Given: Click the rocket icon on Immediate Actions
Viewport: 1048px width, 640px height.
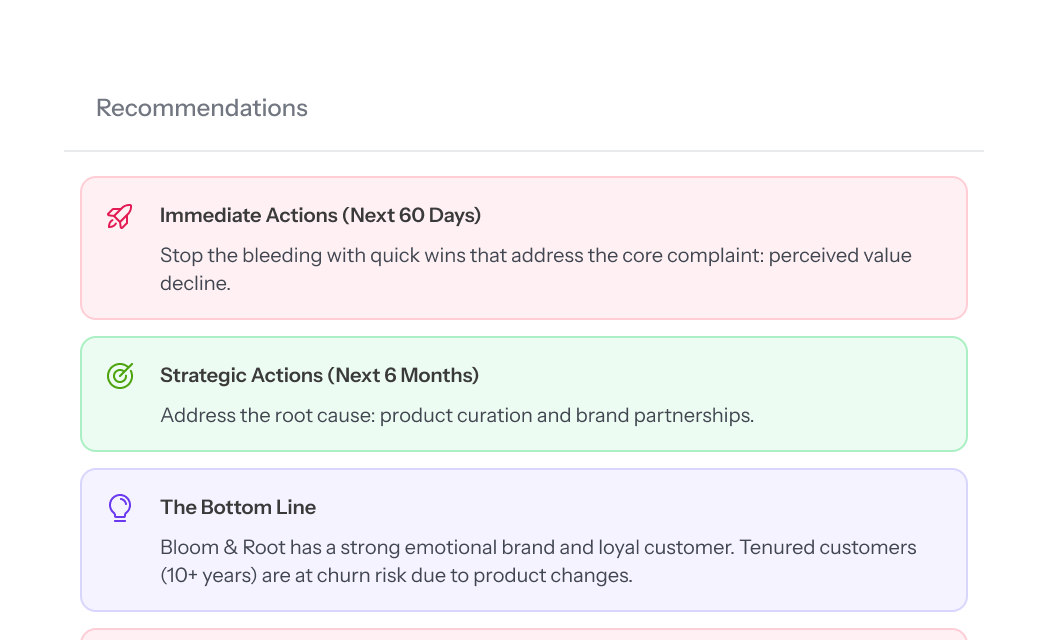Looking at the screenshot, I should 120,216.
